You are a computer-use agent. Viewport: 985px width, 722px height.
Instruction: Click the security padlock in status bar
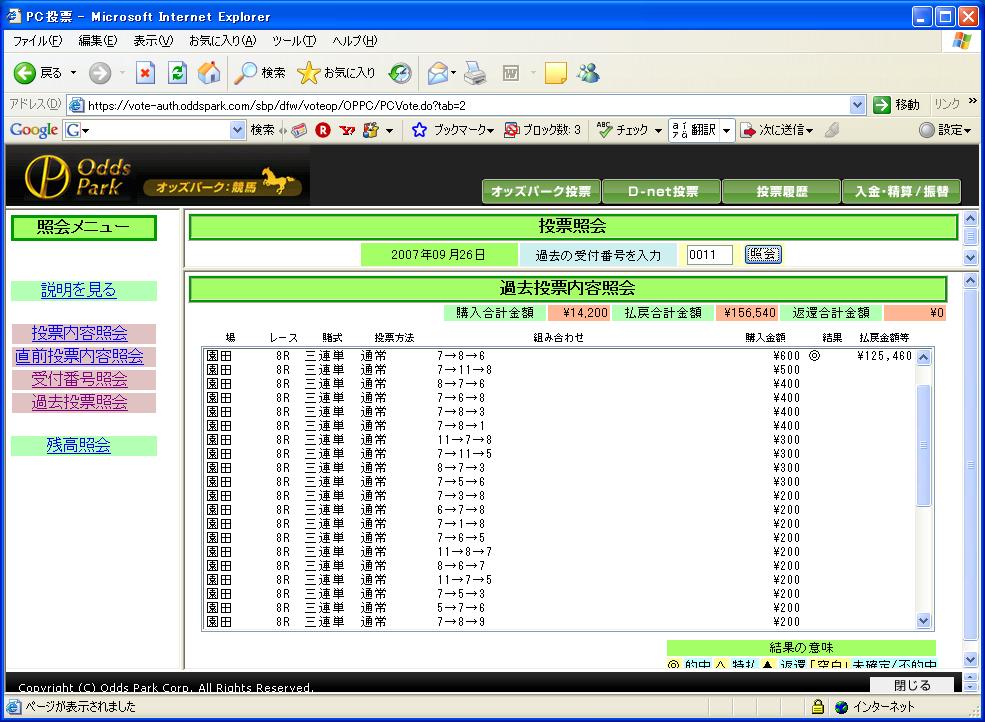coord(817,707)
